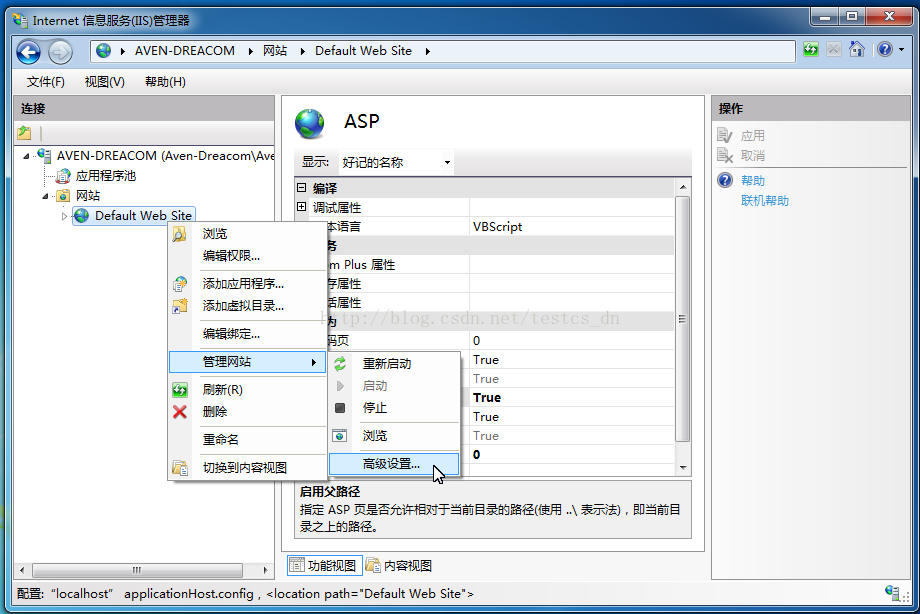Click the property grid scroll down arrow

[682, 467]
